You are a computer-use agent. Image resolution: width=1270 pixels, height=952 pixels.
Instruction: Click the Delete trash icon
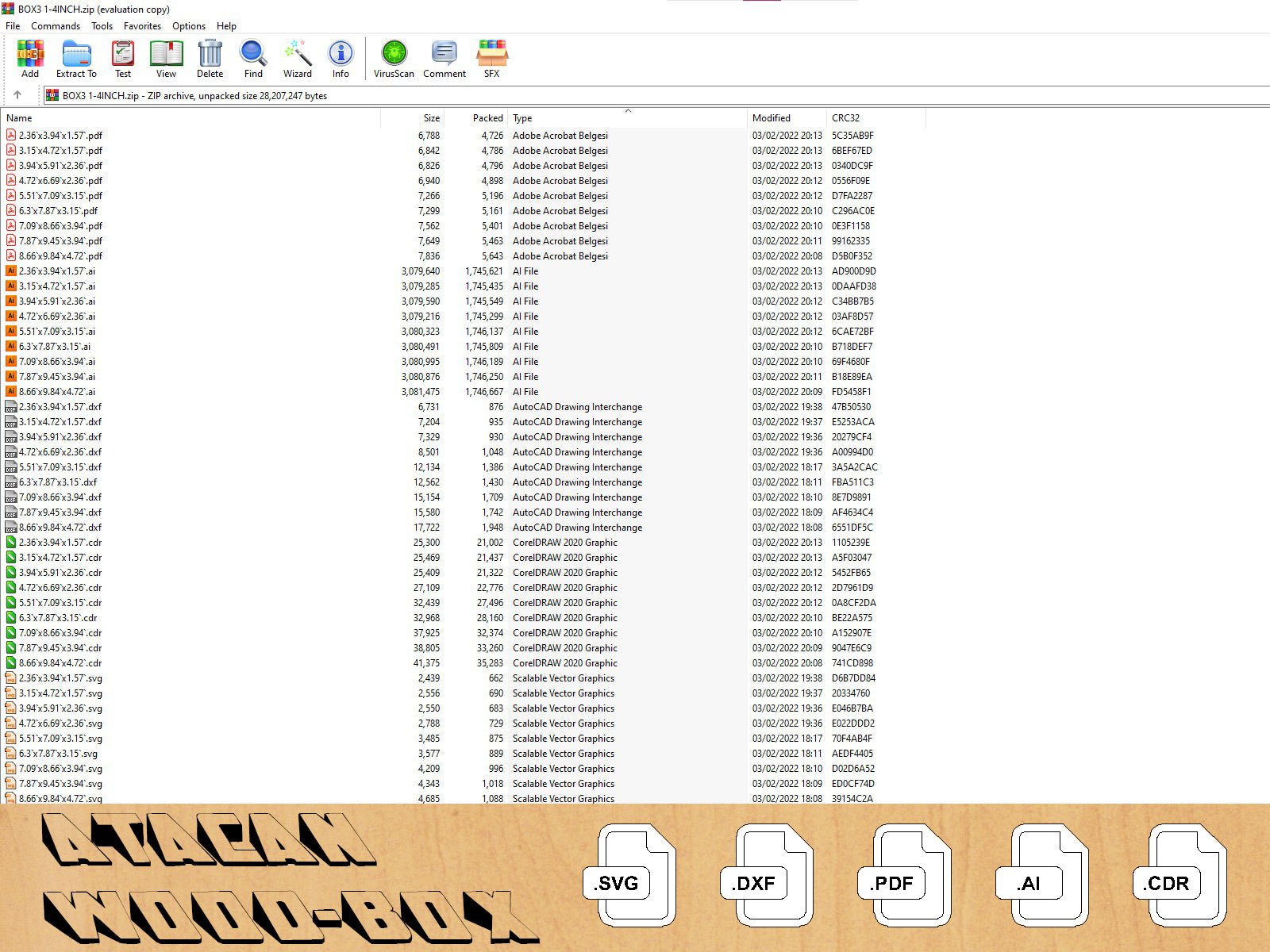tap(210, 59)
